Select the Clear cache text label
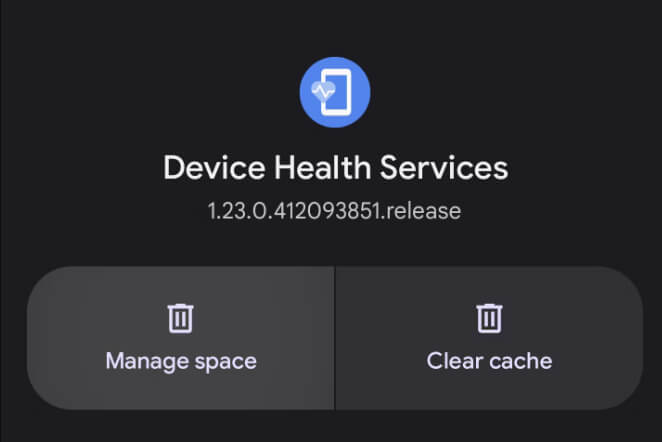662x442 pixels. point(489,361)
